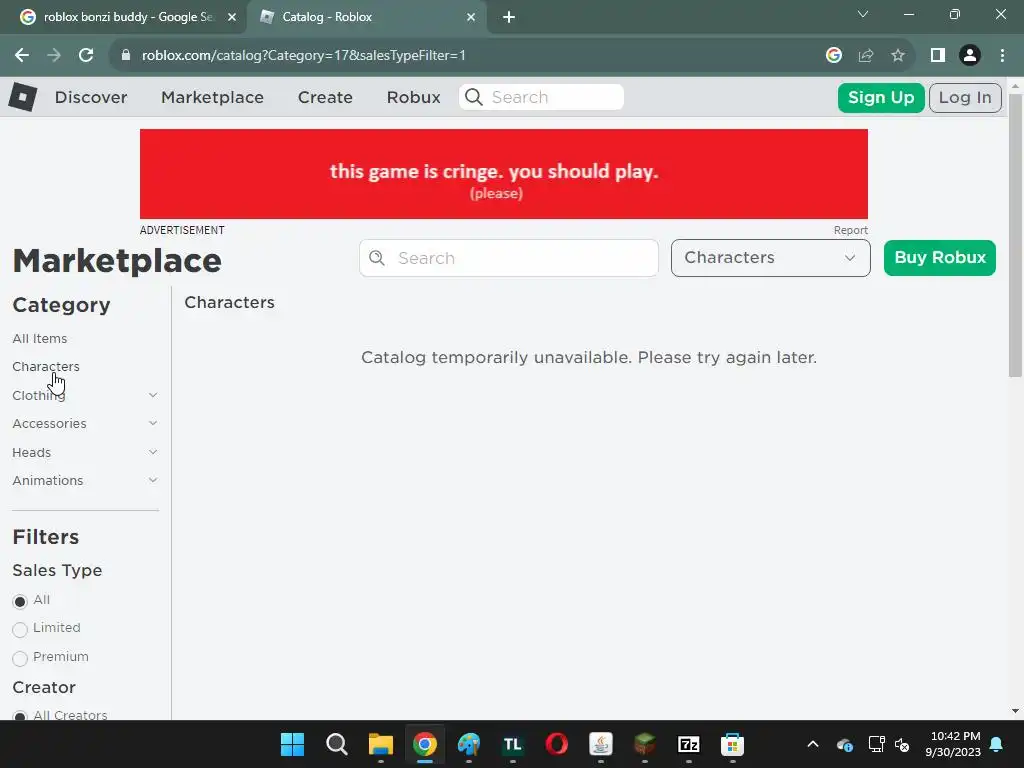The height and width of the screenshot is (768, 1024).
Task: Click the Google icon in address bar
Action: (x=833, y=56)
